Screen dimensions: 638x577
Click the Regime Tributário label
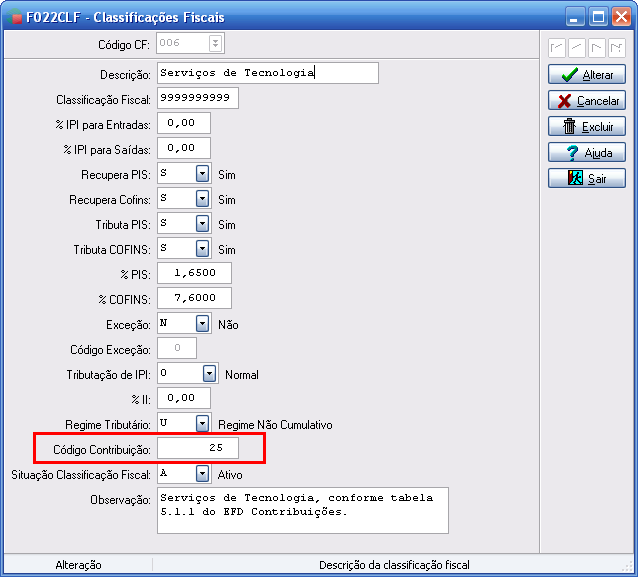(107, 425)
